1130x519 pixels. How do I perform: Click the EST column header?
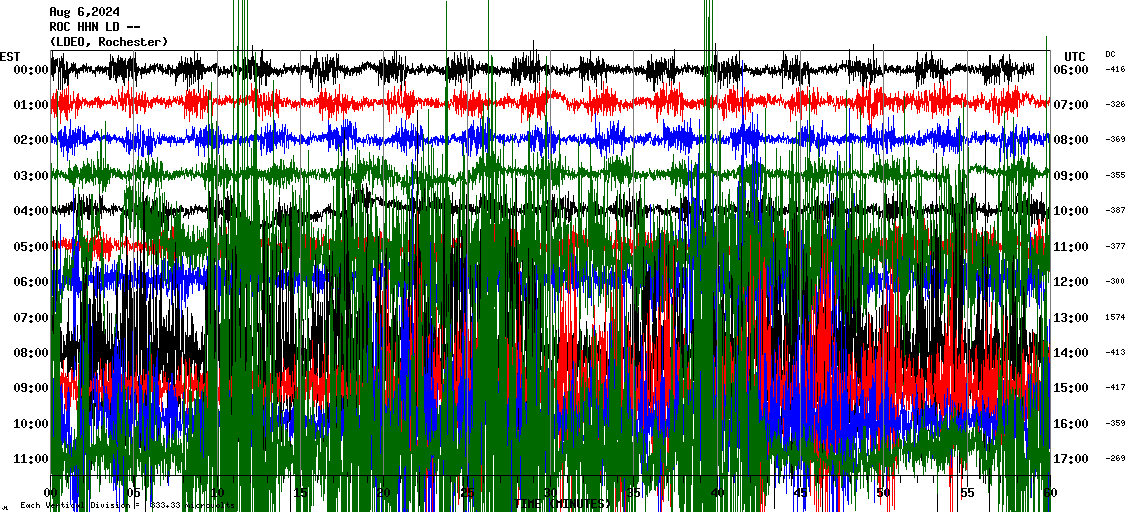tap(11, 56)
